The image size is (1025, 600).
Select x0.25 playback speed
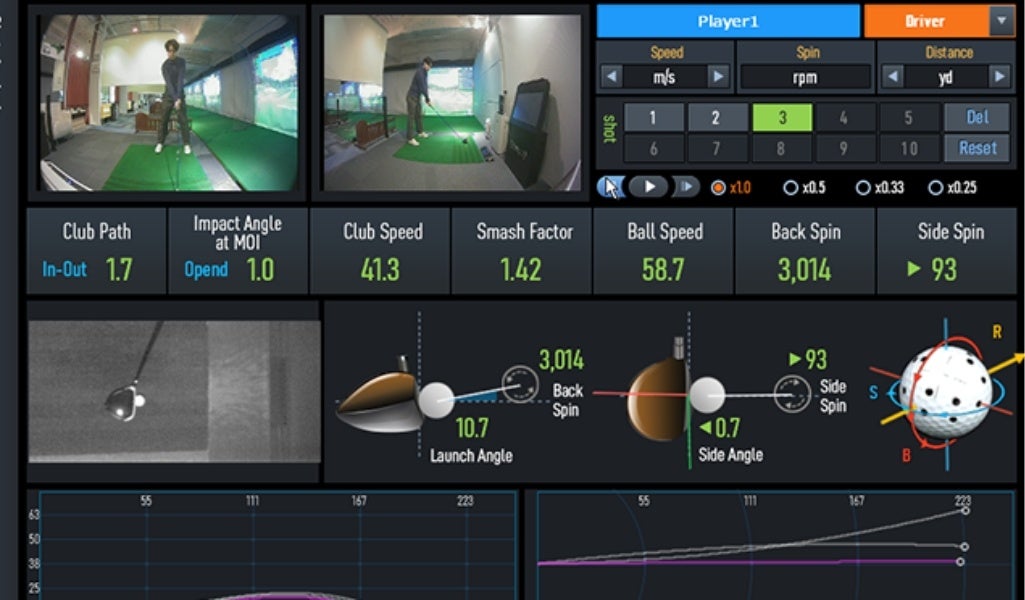(x=952, y=188)
